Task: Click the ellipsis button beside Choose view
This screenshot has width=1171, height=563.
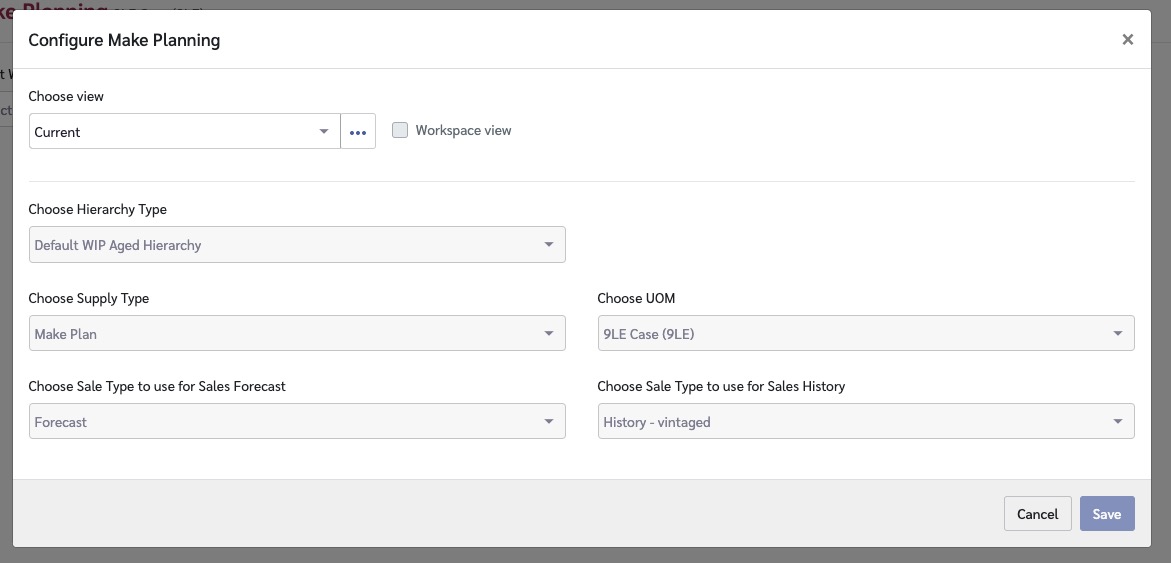Action: coord(358,132)
